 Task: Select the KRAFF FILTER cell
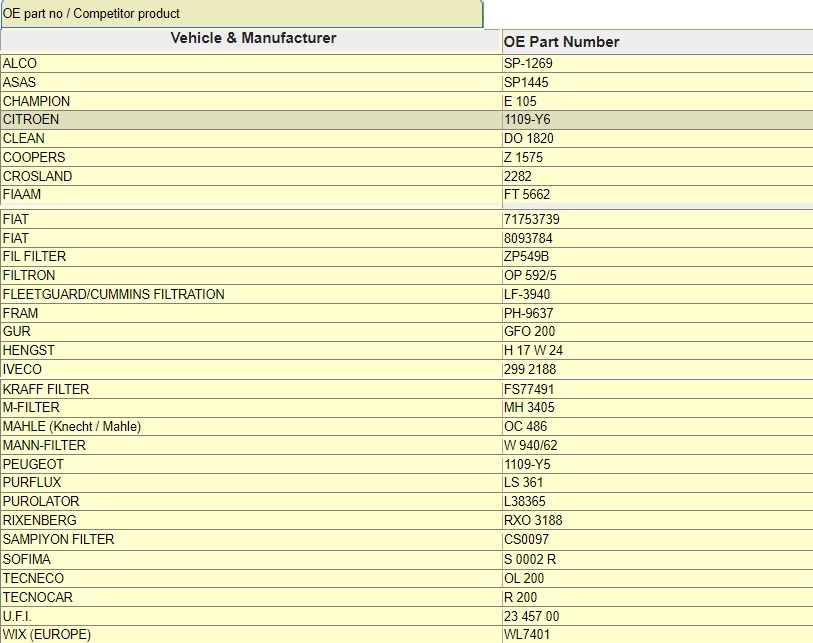pyautogui.click(x=251, y=389)
